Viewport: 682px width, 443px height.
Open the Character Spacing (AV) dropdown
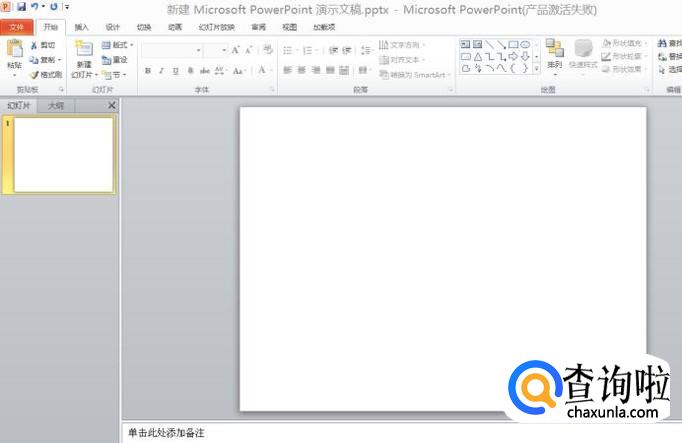tap(221, 70)
